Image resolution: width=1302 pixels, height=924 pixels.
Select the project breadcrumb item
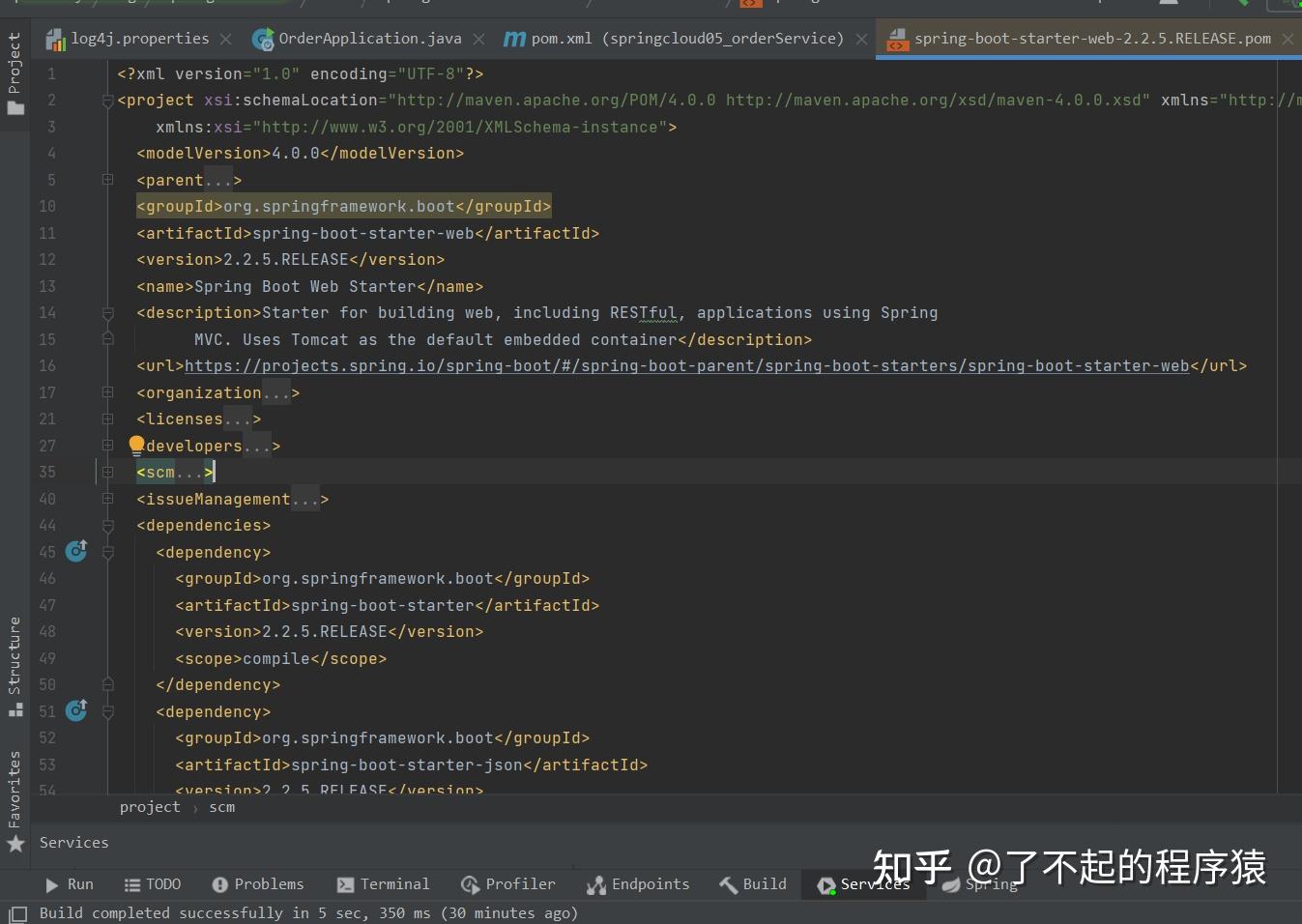(149, 806)
